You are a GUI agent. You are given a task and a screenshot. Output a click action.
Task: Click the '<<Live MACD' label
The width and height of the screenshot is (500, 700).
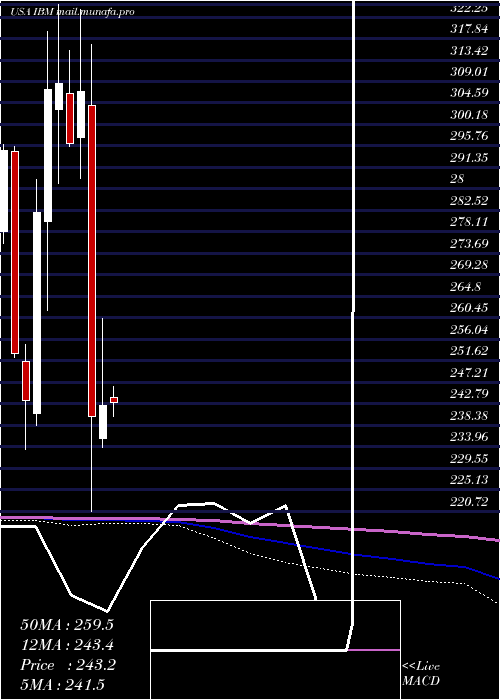click(x=421, y=674)
